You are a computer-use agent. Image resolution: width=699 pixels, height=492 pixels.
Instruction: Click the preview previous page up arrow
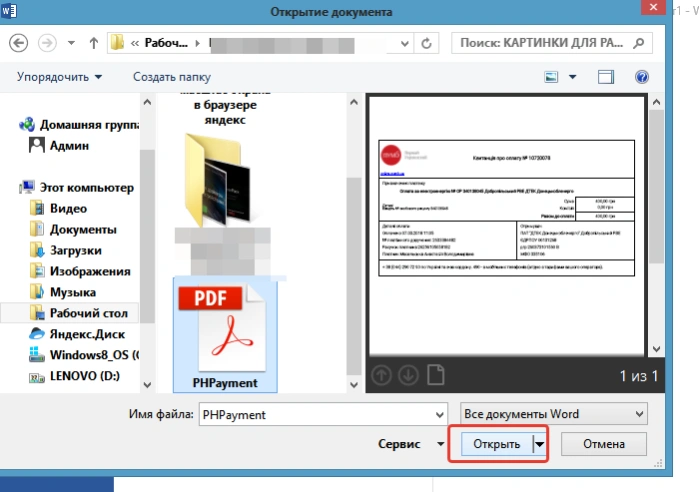coord(381,375)
